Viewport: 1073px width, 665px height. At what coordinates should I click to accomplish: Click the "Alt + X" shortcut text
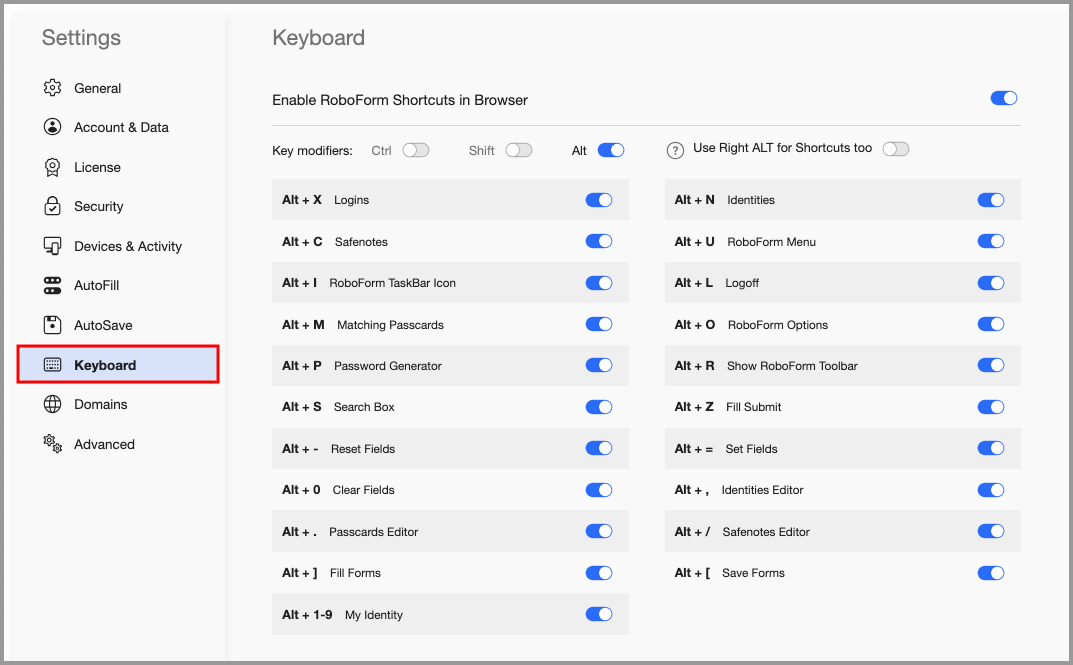(x=302, y=200)
